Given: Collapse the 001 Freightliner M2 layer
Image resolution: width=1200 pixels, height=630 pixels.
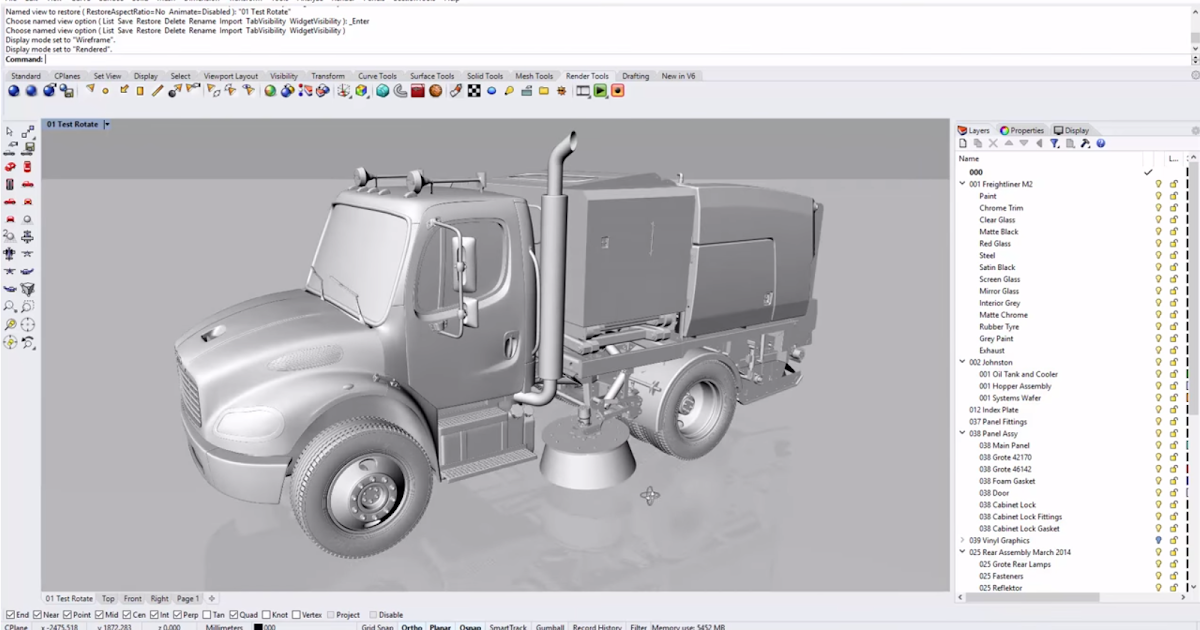Looking at the screenshot, I should pyautogui.click(x=962, y=184).
